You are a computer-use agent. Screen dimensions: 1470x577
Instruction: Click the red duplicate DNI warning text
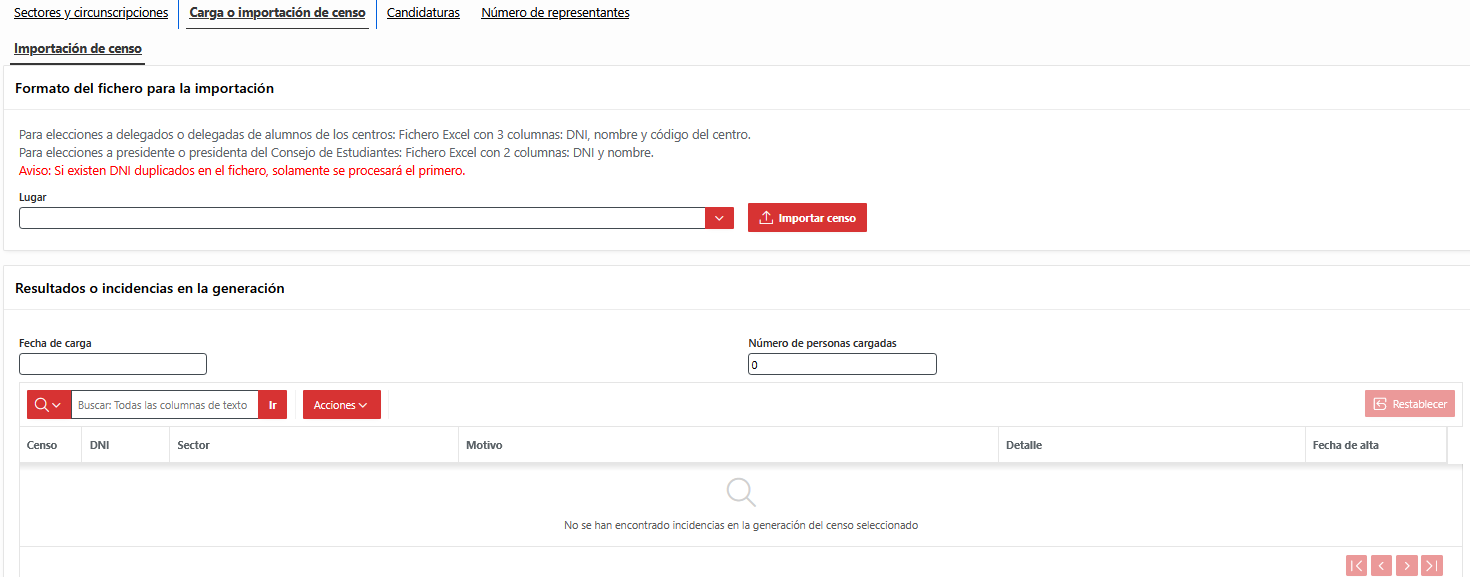click(x=242, y=171)
